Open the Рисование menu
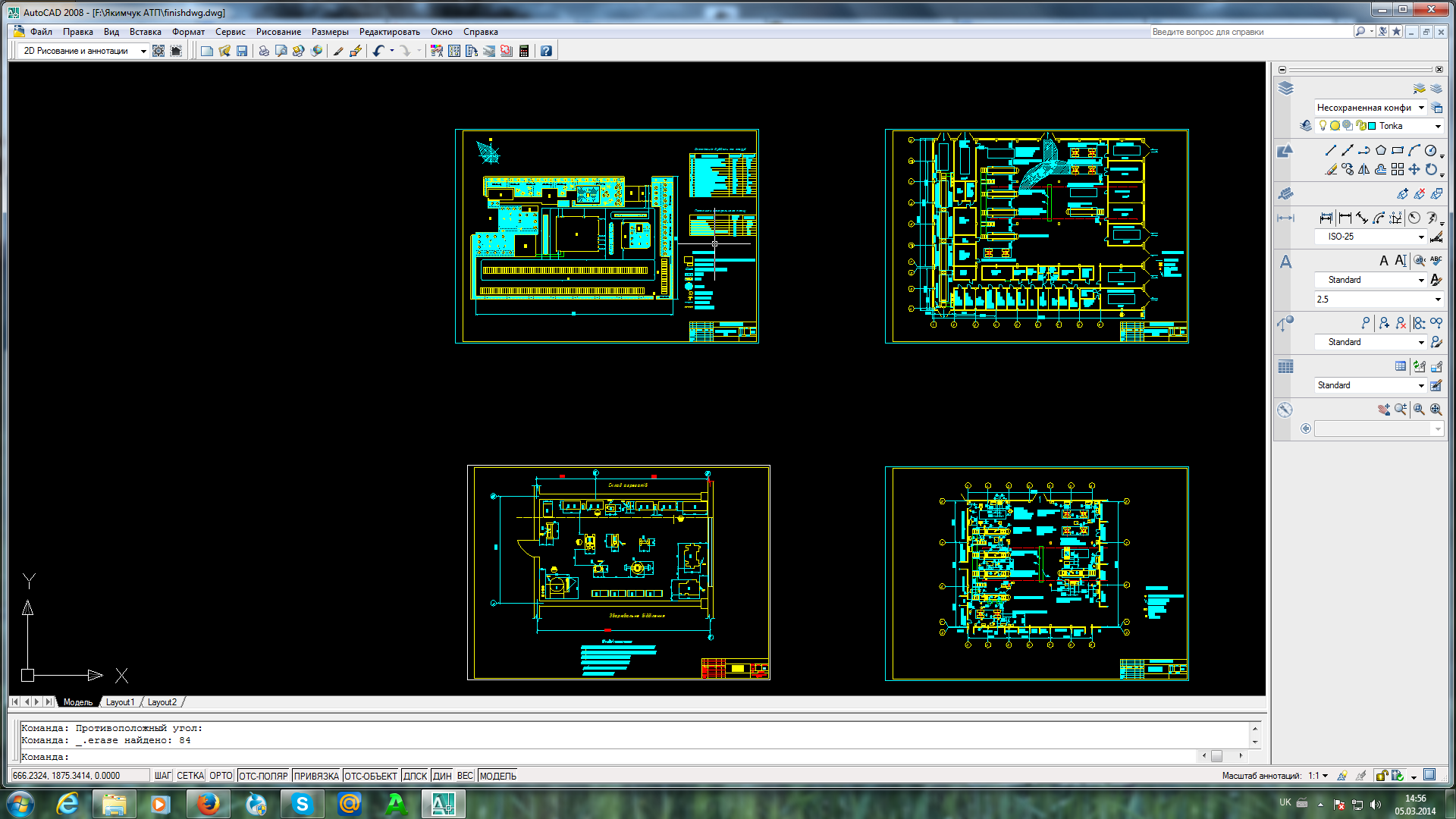This screenshot has width=1456, height=819. pos(278,32)
